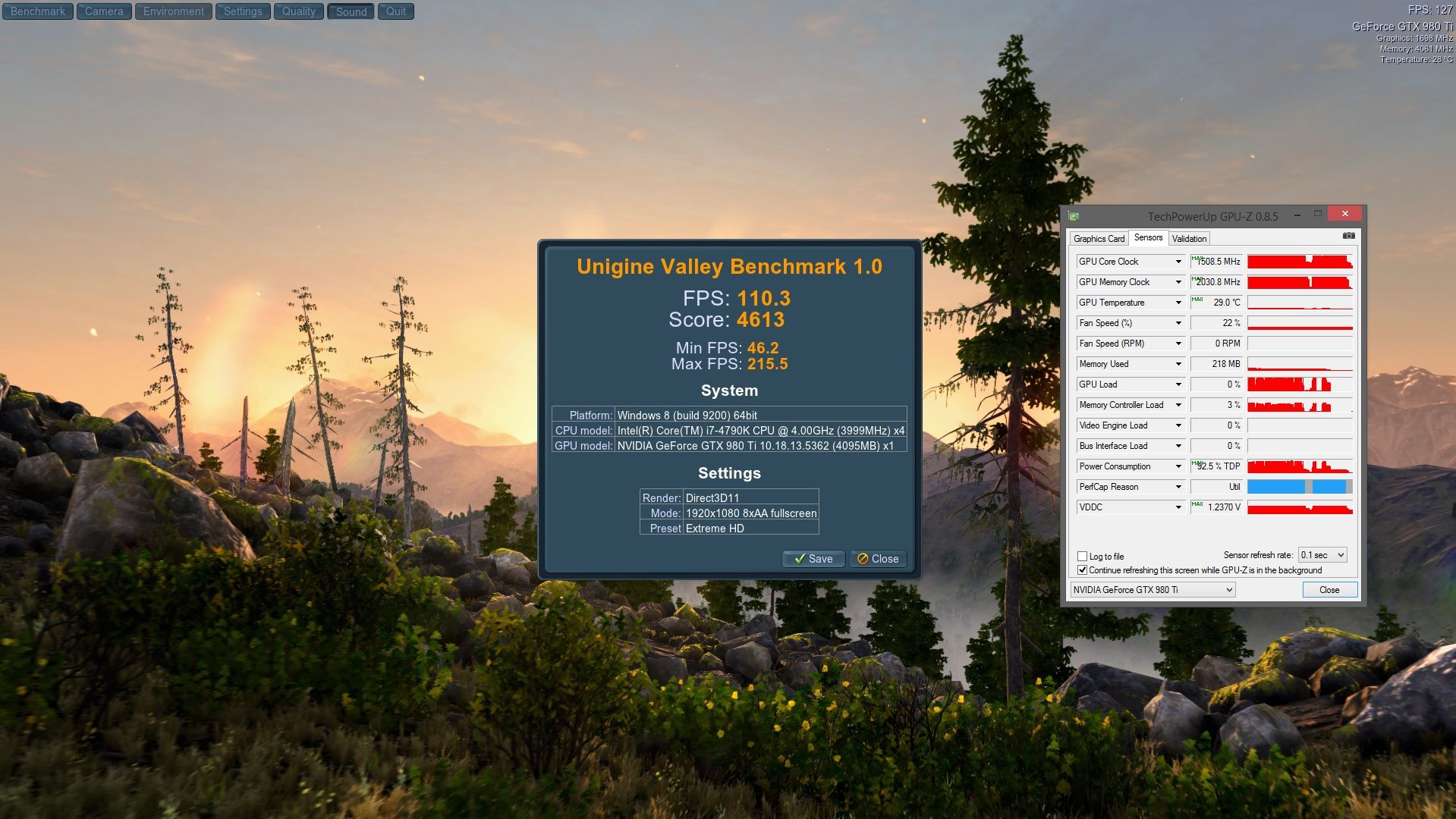Screen dimensions: 1456x819
Task: Open the Validation tab
Action: point(1189,239)
